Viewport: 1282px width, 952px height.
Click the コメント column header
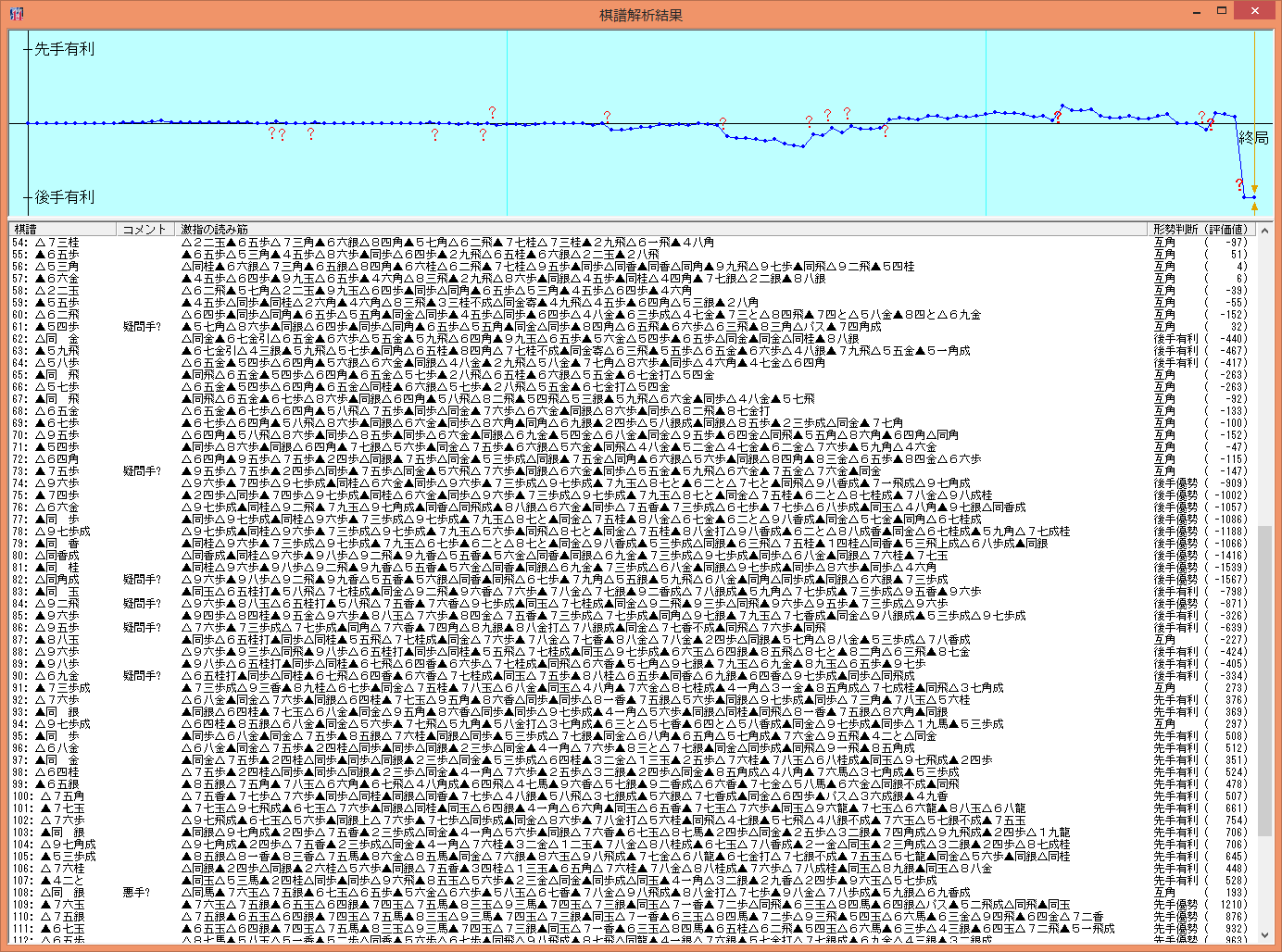[x=145, y=229]
